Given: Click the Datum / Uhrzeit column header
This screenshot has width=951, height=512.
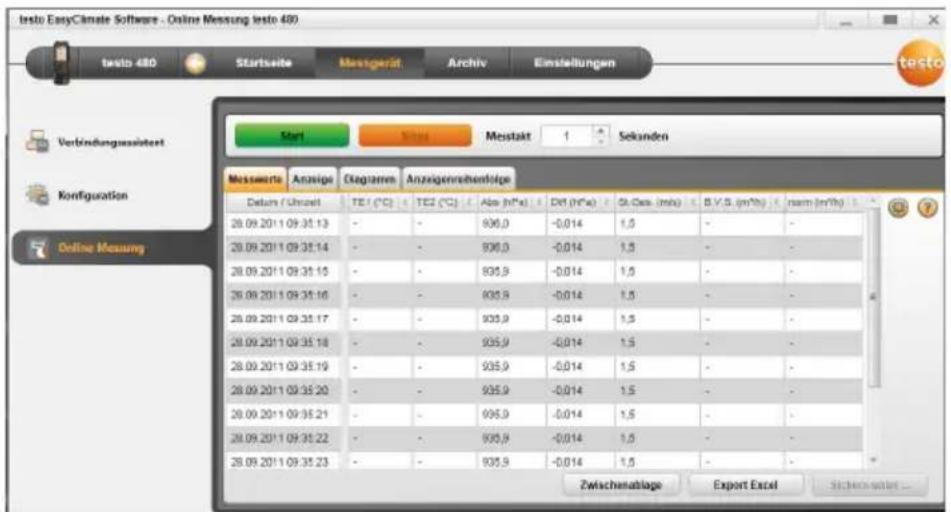Looking at the screenshot, I should coord(283,202).
